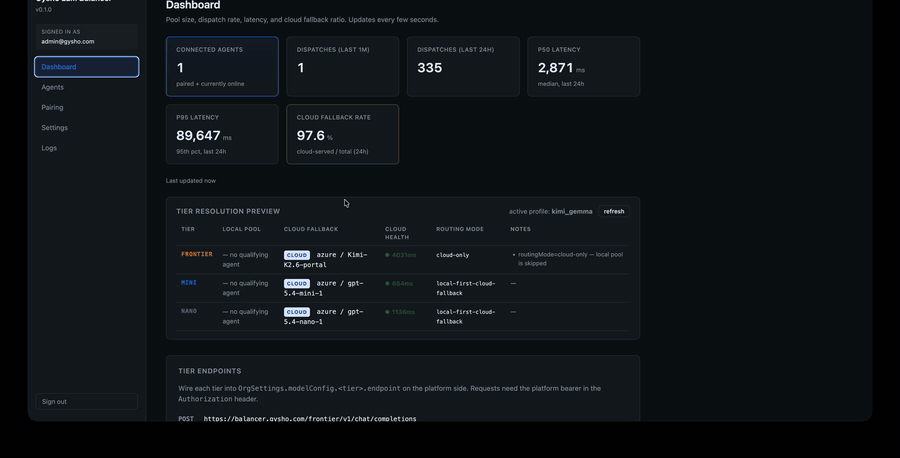
Task: Select the Connected Agents card
Action: click(222, 67)
